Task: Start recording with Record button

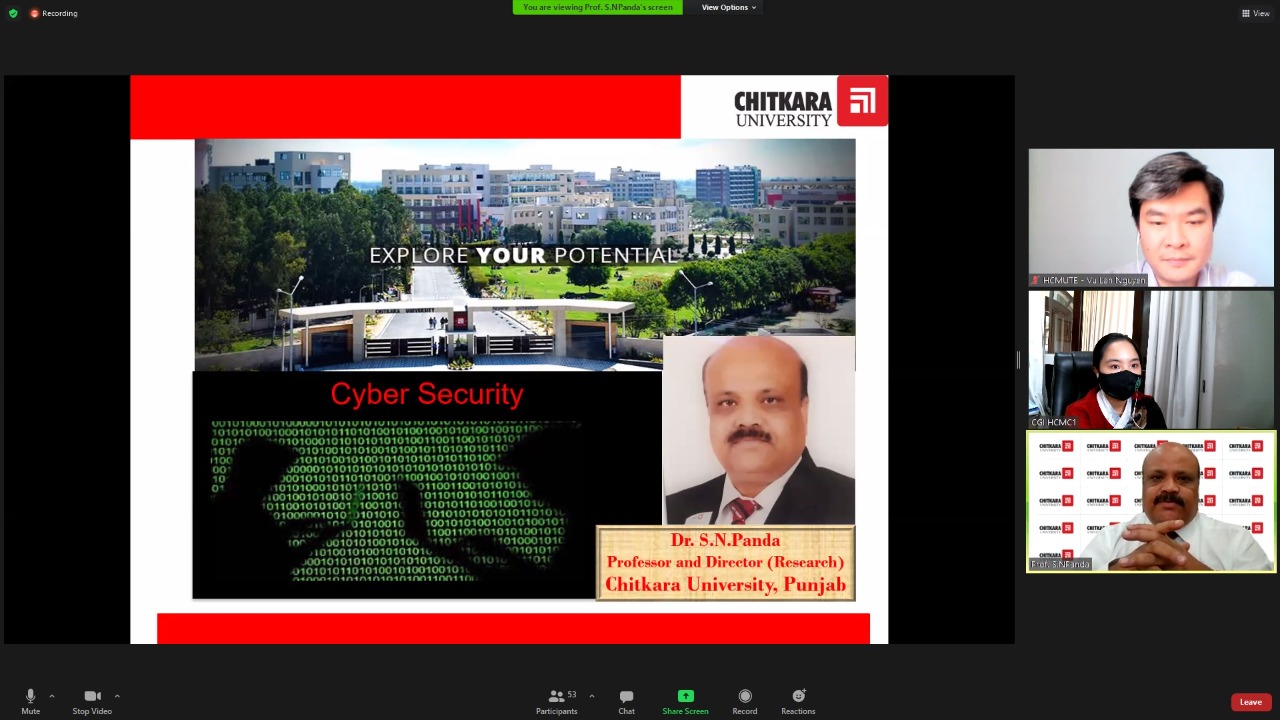Action: [x=744, y=701]
